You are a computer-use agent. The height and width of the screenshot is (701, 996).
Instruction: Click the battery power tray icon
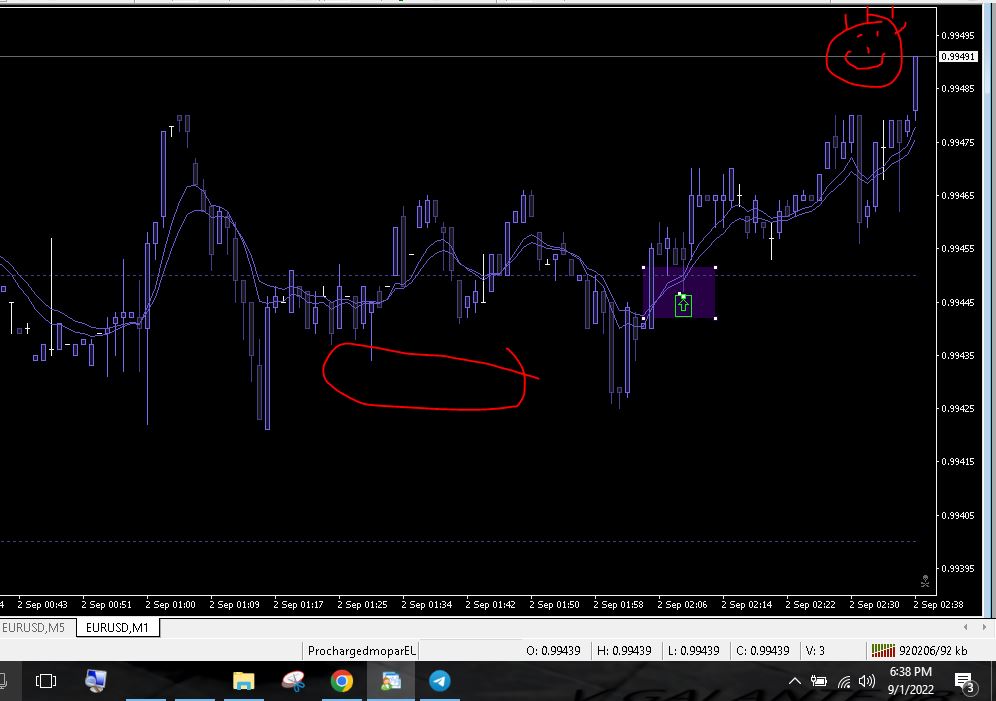click(819, 681)
